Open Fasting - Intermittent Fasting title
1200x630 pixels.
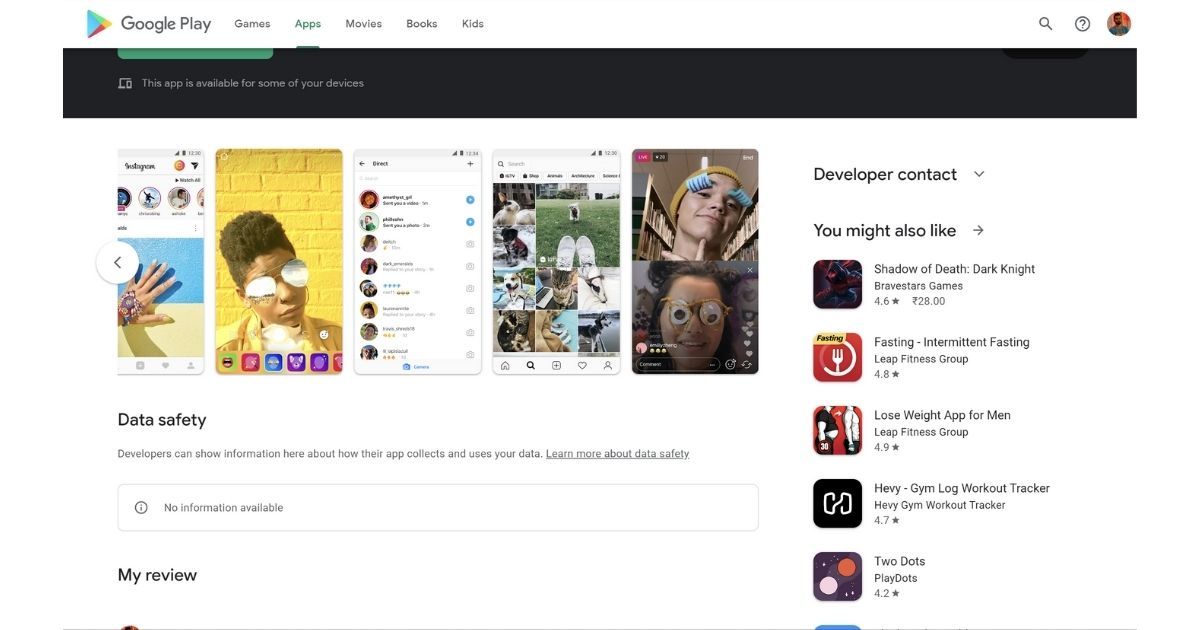tap(951, 342)
